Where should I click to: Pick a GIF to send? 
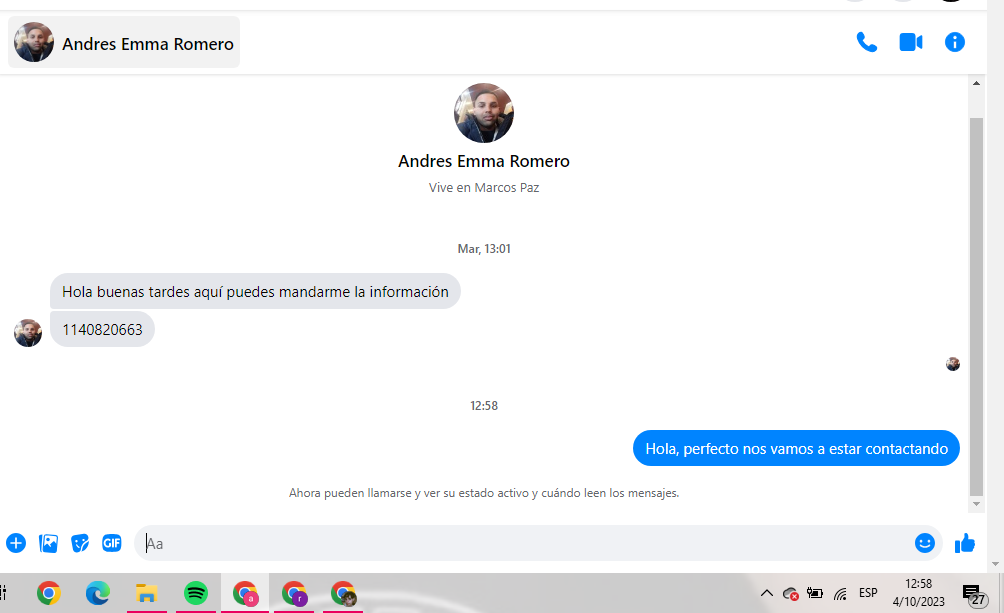coord(111,543)
